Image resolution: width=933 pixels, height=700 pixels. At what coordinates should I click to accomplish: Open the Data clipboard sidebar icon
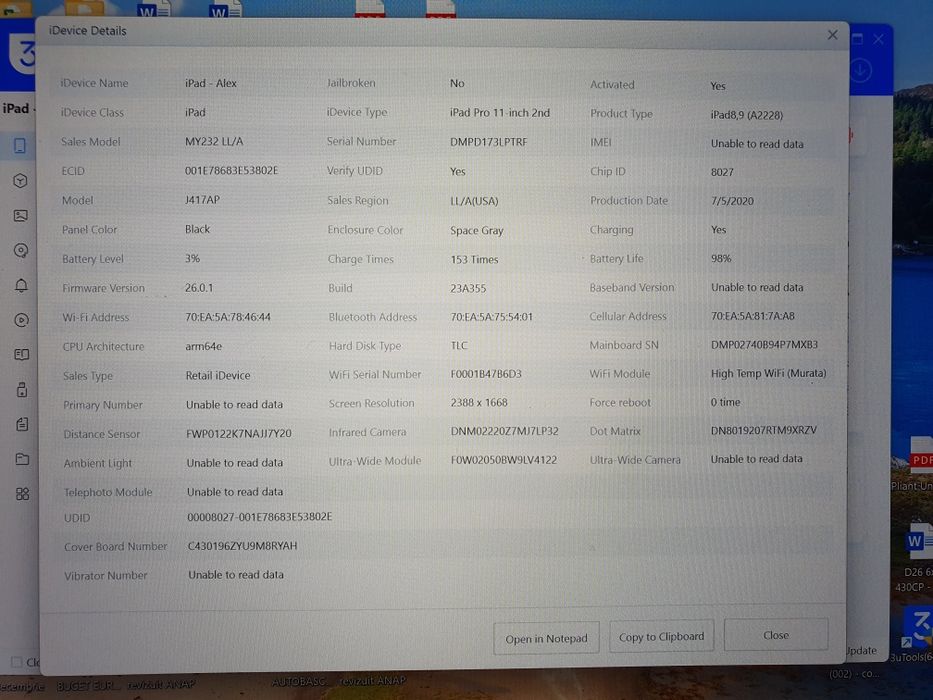tap(22, 424)
